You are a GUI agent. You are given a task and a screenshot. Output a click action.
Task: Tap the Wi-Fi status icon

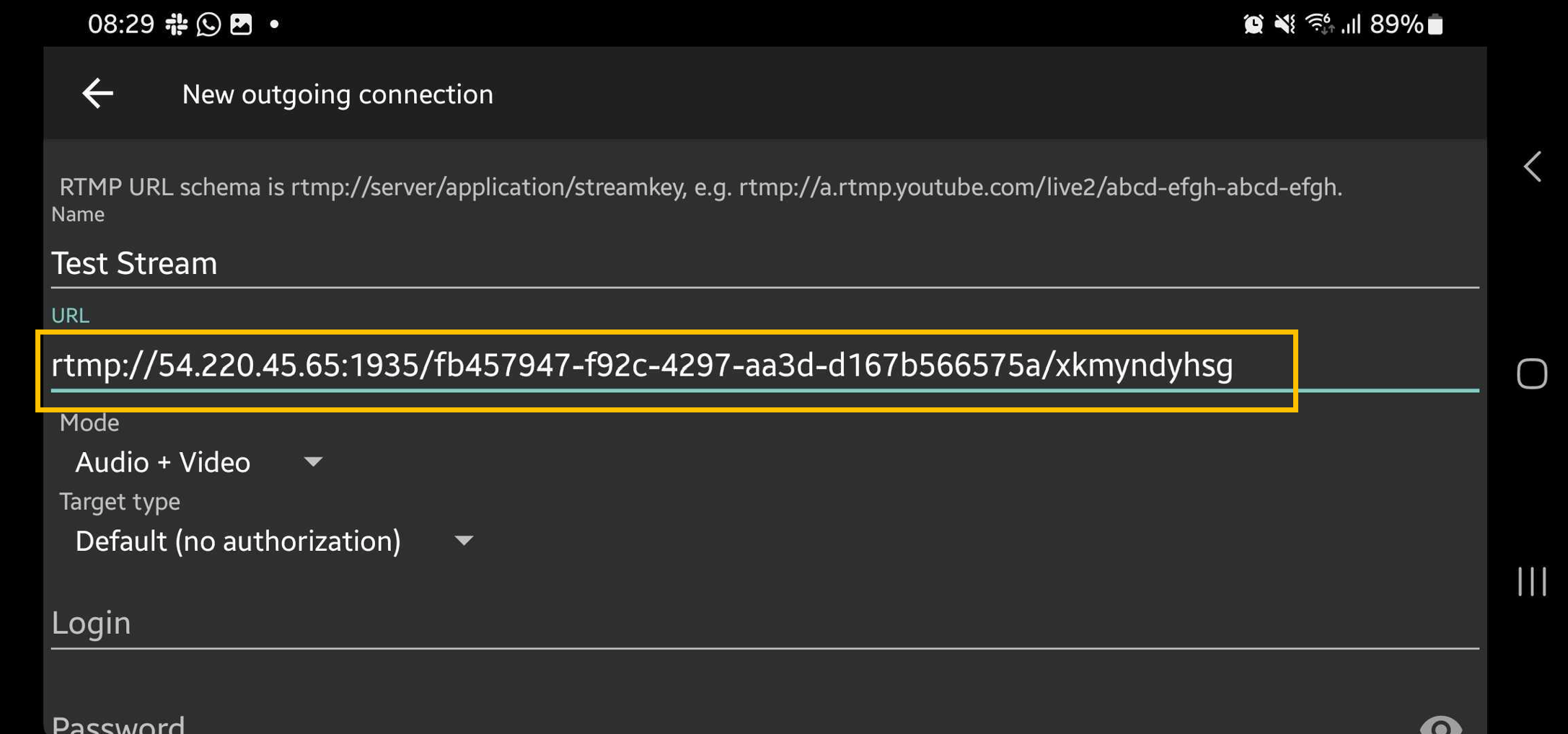[x=1319, y=25]
